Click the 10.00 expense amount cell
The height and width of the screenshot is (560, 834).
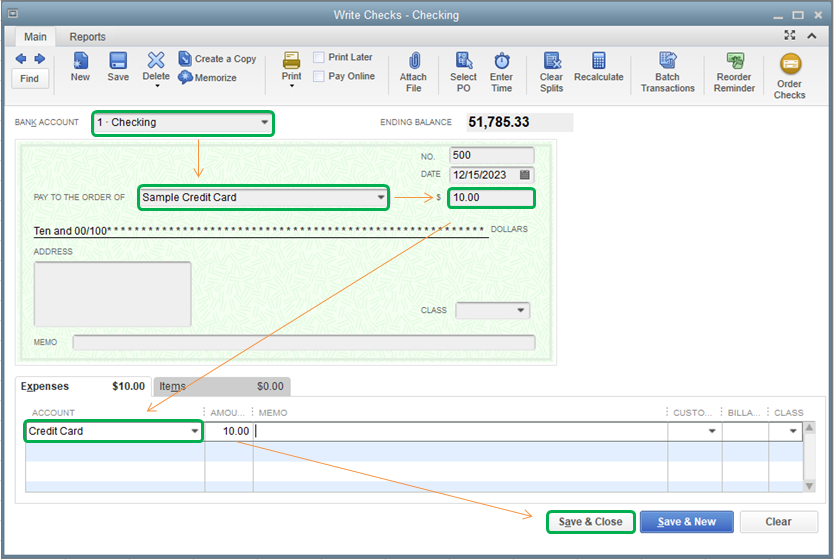(x=229, y=431)
